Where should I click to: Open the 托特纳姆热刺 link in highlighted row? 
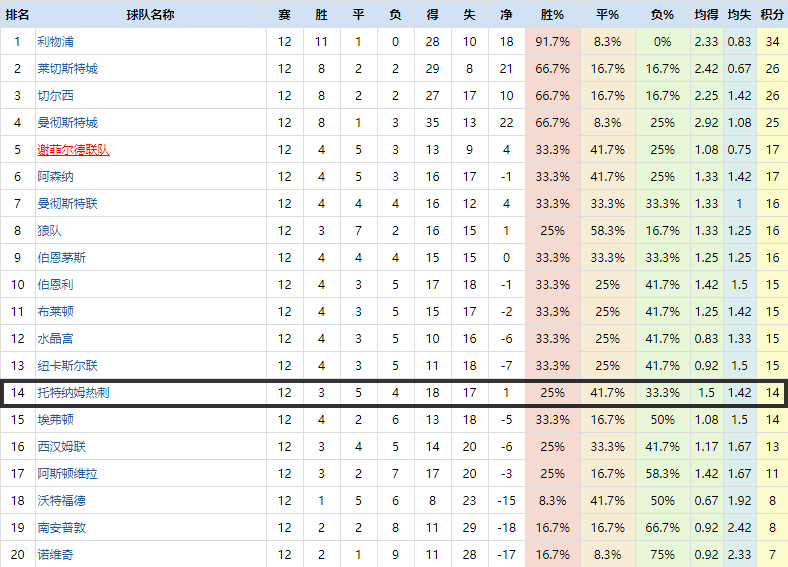tap(73, 393)
